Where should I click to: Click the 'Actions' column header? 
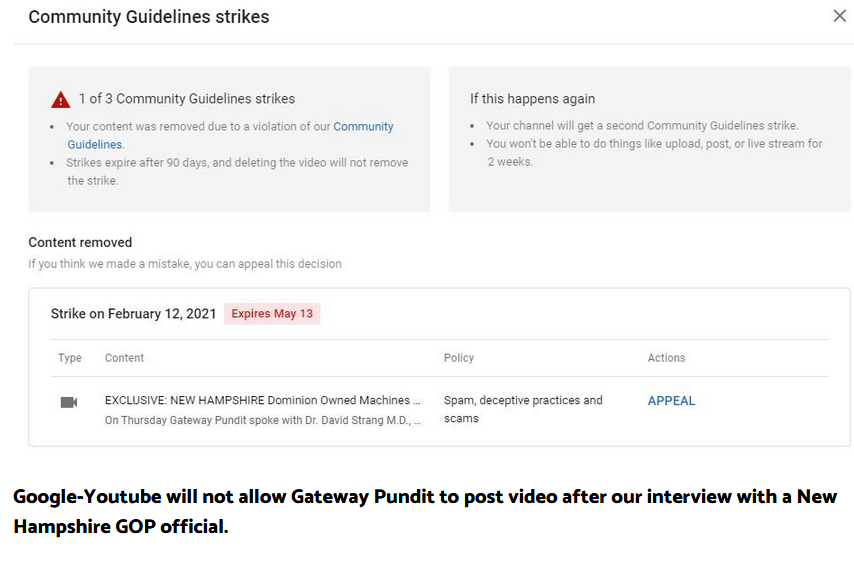[x=666, y=358]
